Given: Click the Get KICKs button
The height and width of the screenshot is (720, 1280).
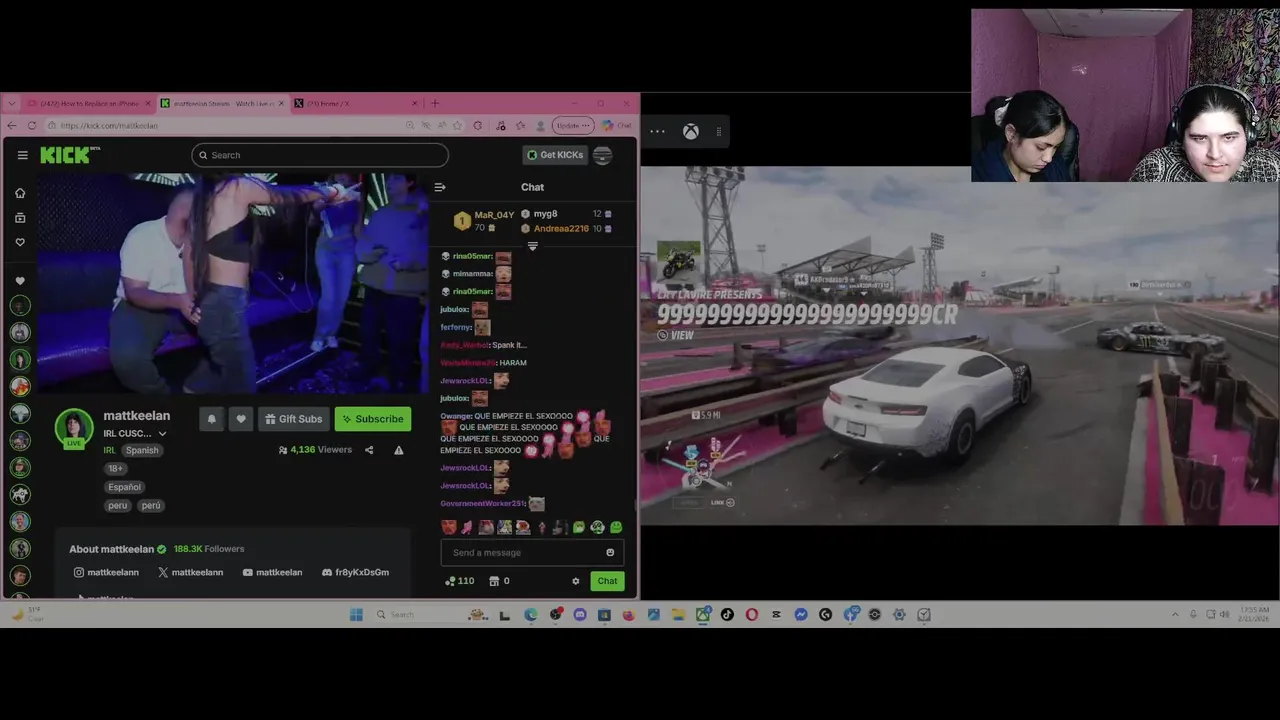Looking at the screenshot, I should [x=554, y=155].
